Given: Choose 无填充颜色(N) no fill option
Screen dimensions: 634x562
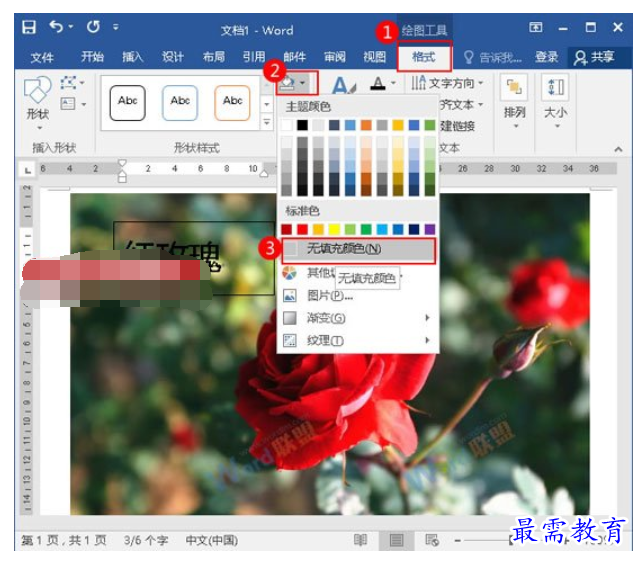Looking at the screenshot, I should tap(358, 249).
